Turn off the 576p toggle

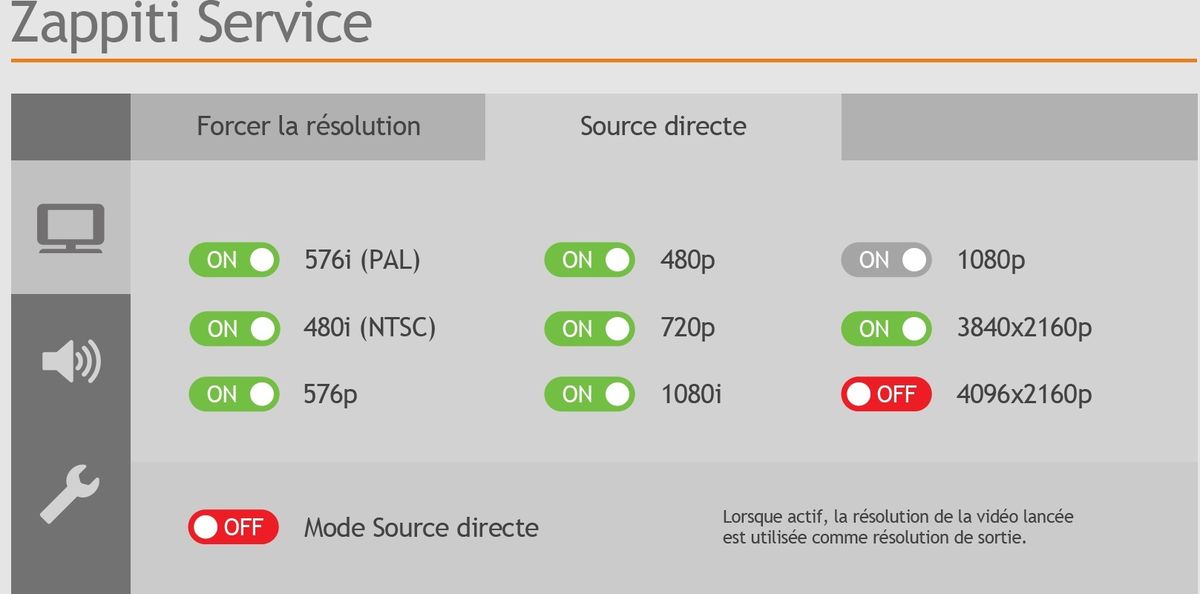(234, 394)
